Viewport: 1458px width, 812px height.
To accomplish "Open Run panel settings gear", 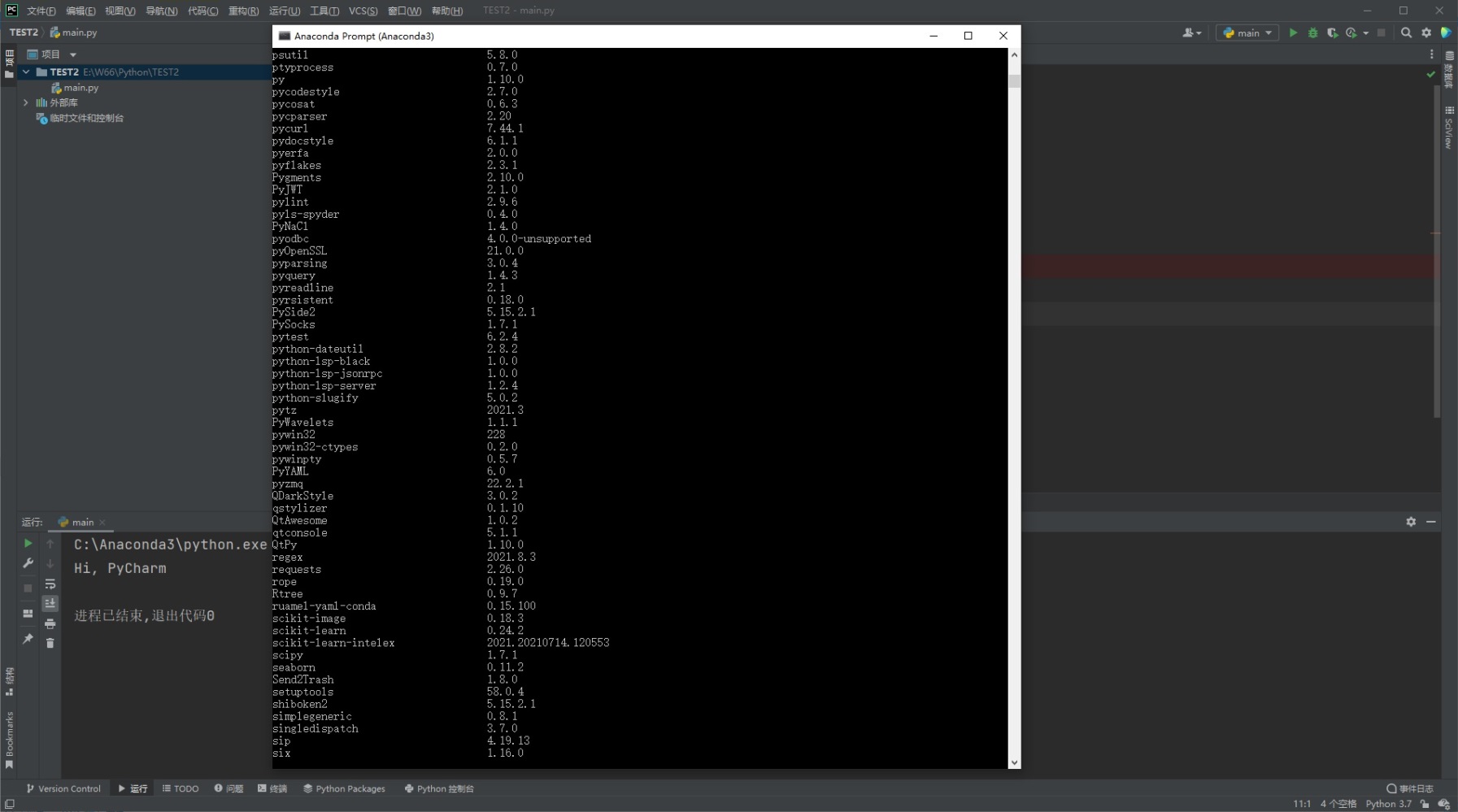I will [x=1411, y=522].
